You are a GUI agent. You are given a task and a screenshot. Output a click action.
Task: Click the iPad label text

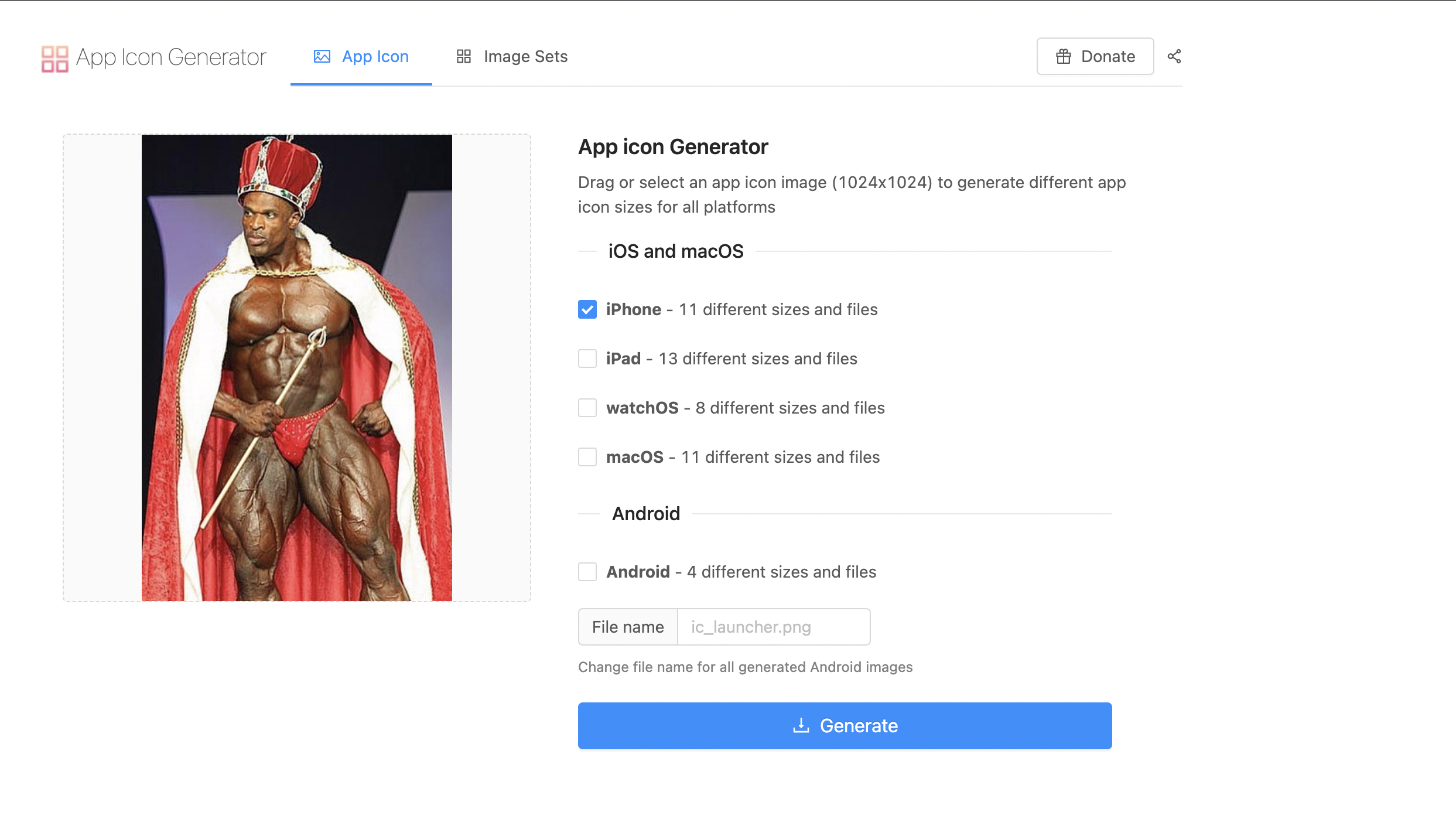(623, 359)
